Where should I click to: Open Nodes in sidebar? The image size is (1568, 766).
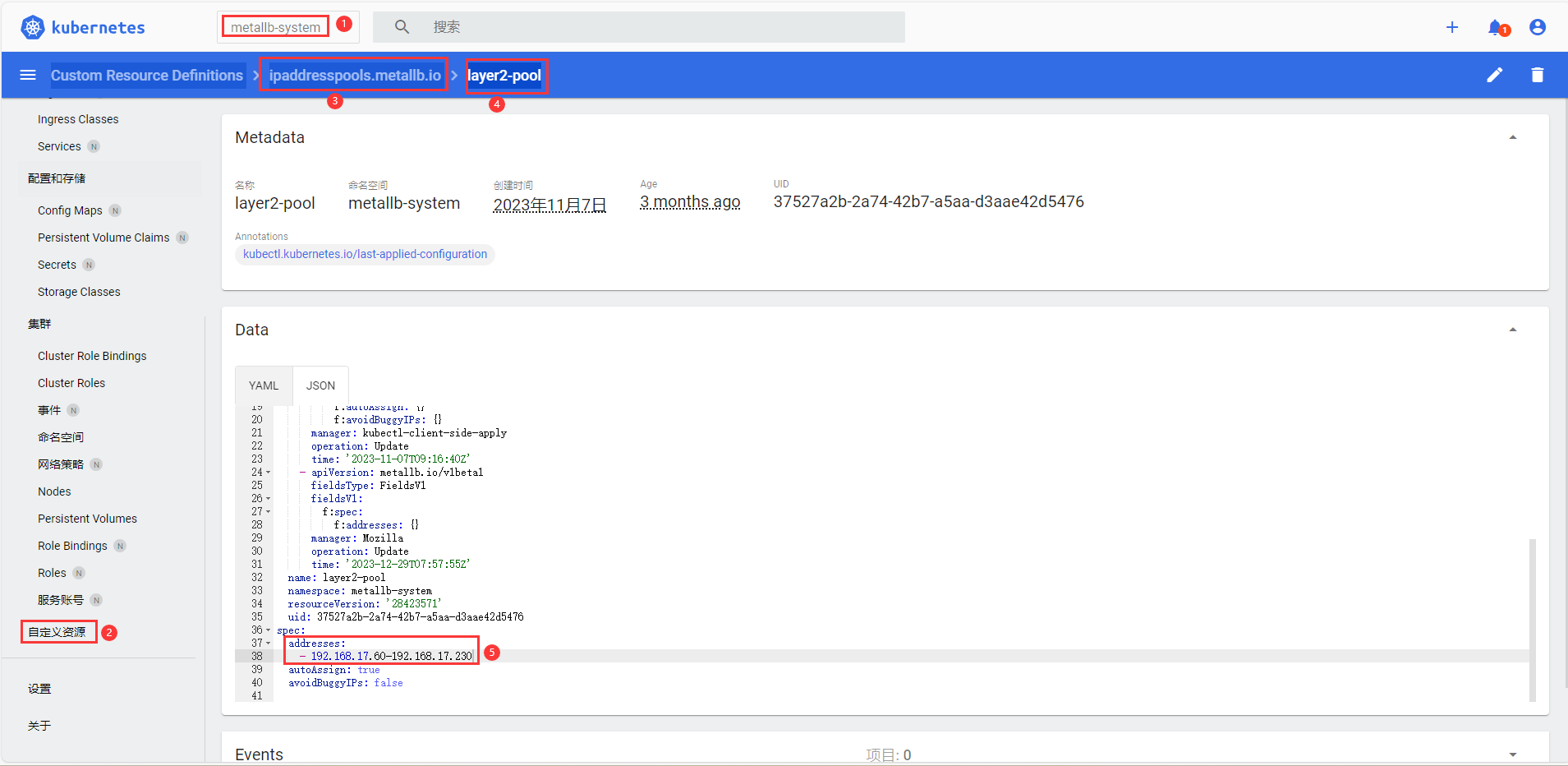click(54, 491)
